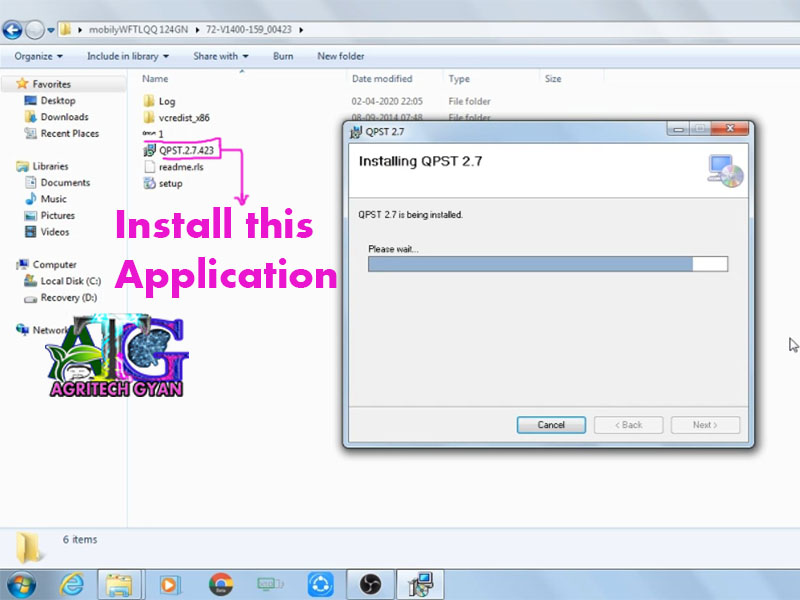Open the Organize menu
Viewport: 800px width, 600px height.
[x=38, y=56]
